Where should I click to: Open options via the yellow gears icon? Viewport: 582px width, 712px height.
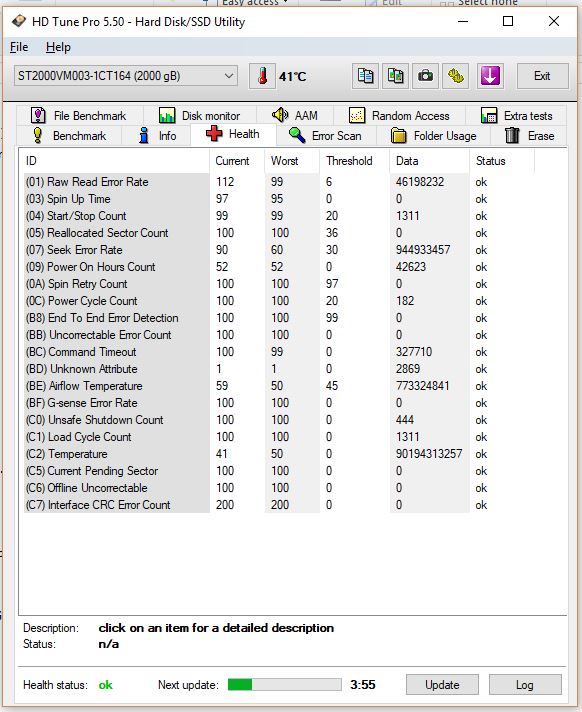[x=456, y=76]
